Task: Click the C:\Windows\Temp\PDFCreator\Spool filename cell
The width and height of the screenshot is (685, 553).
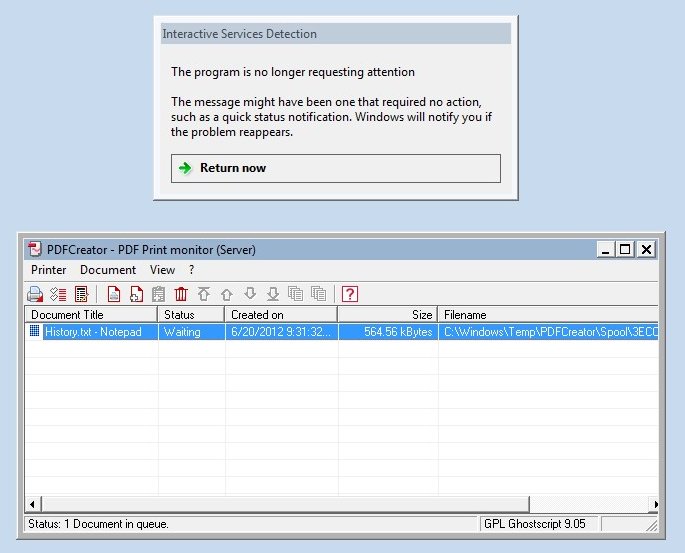Action: click(549, 332)
